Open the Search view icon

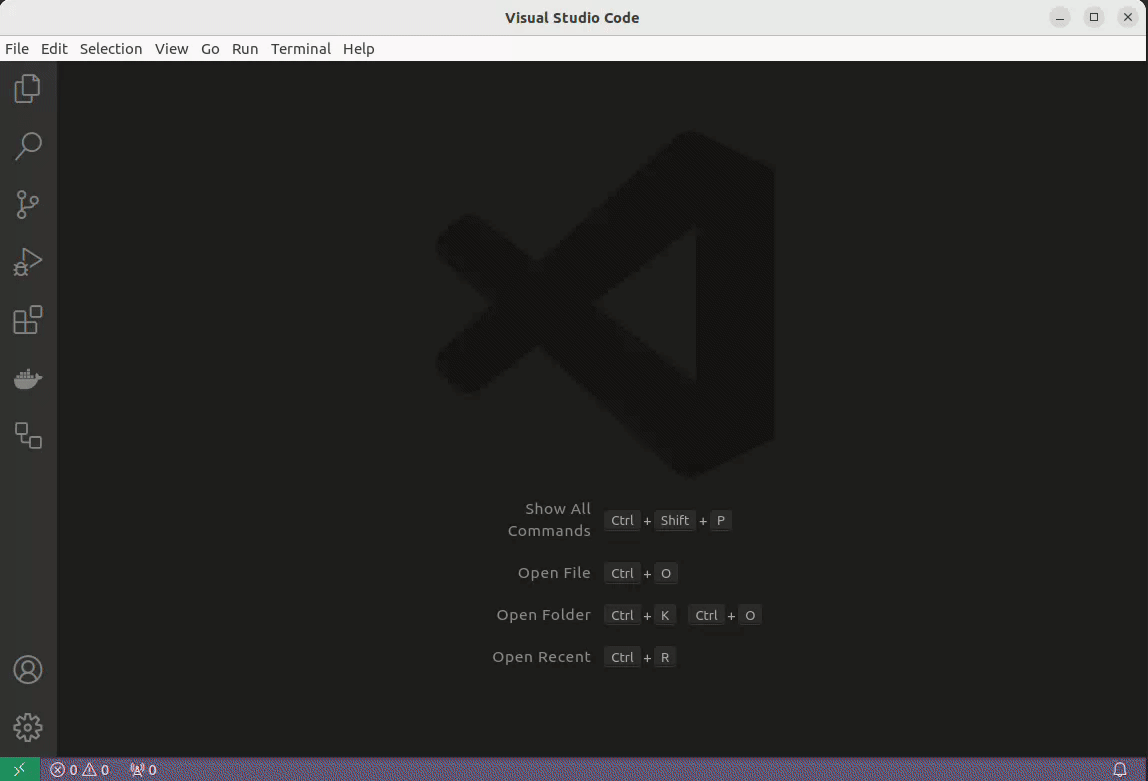(28, 146)
